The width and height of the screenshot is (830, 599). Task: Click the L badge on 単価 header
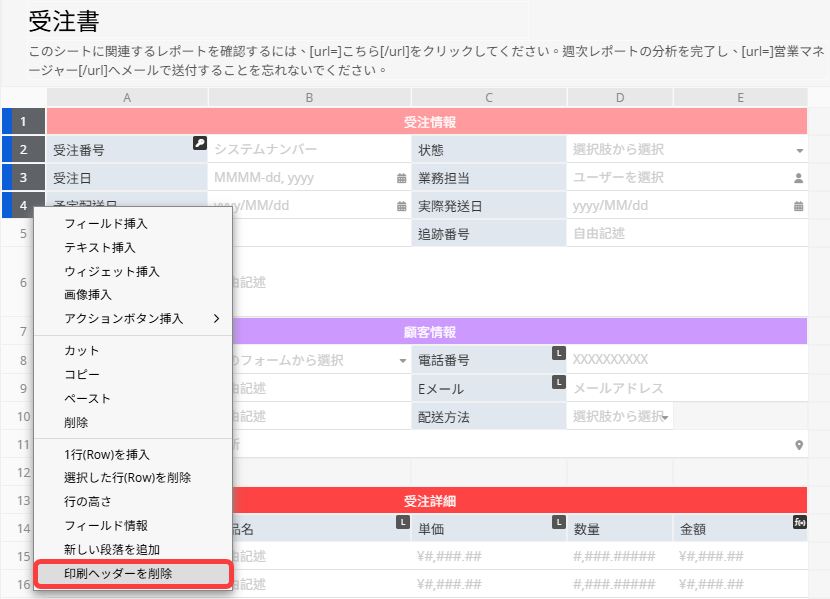[558, 522]
